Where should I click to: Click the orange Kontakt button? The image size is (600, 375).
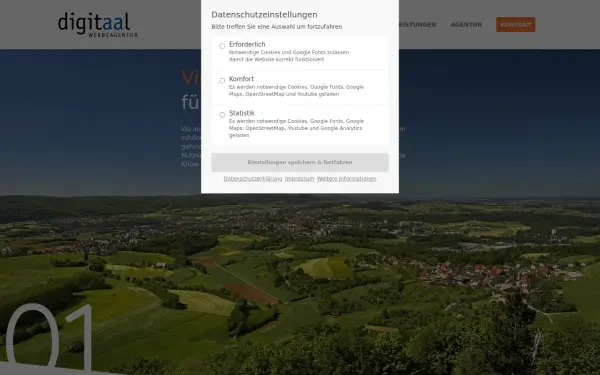click(515, 24)
